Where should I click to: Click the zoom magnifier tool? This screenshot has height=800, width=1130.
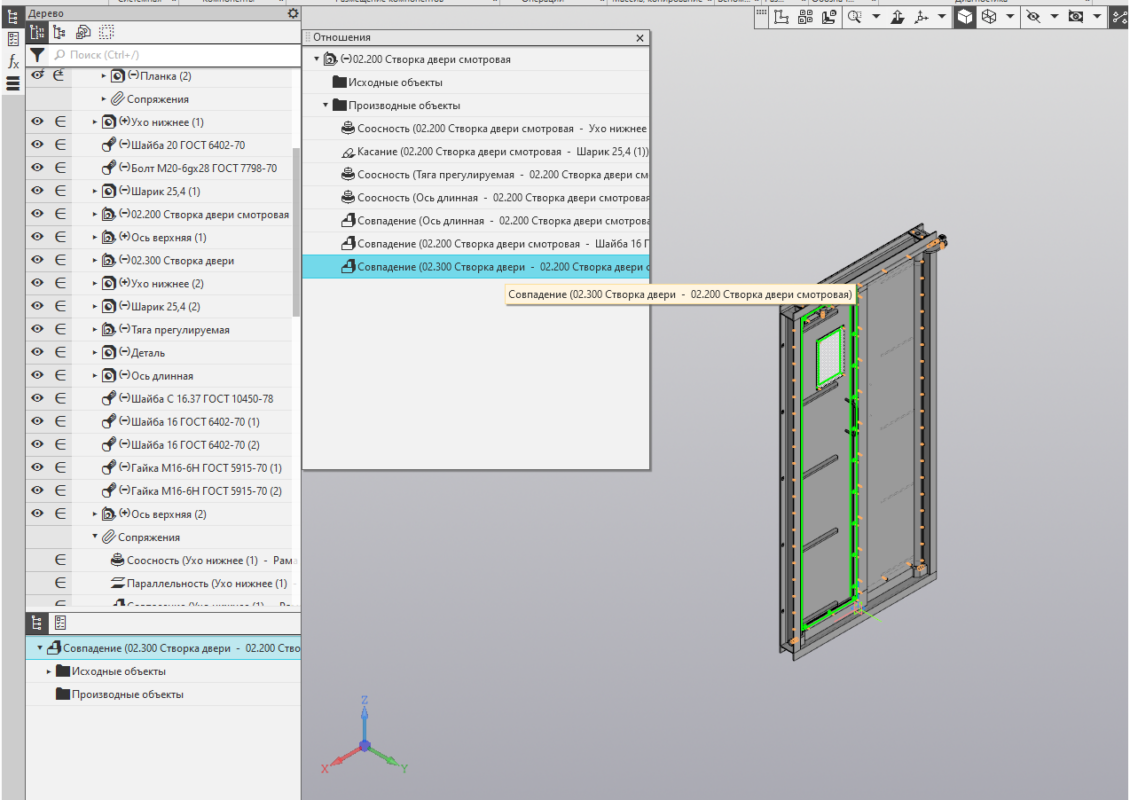tap(855, 17)
